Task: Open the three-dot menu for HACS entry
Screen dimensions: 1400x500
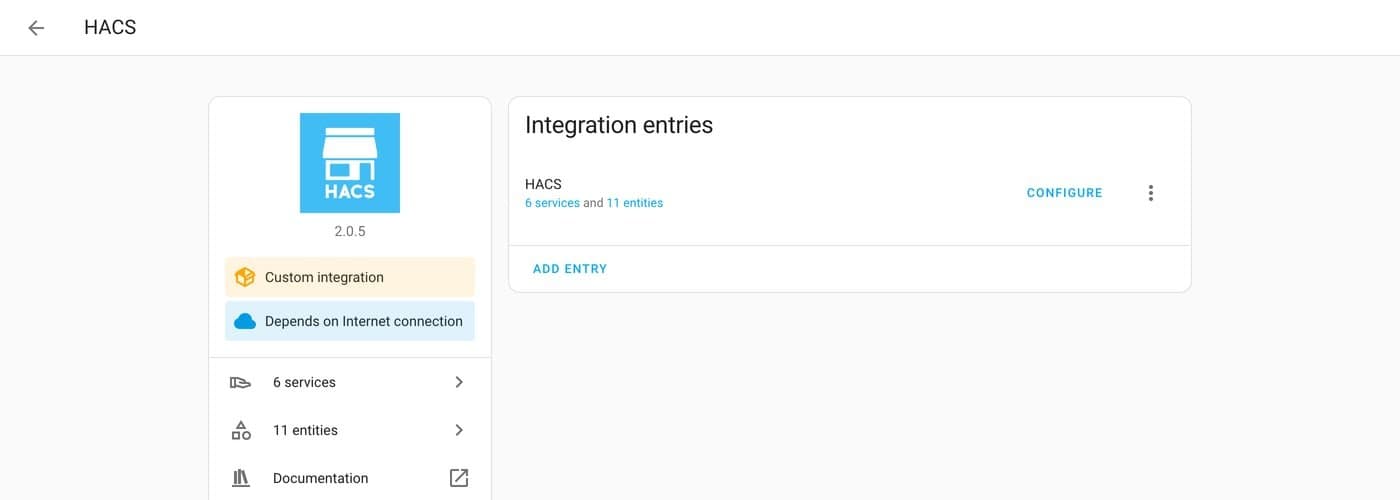Action: click(1151, 193)
